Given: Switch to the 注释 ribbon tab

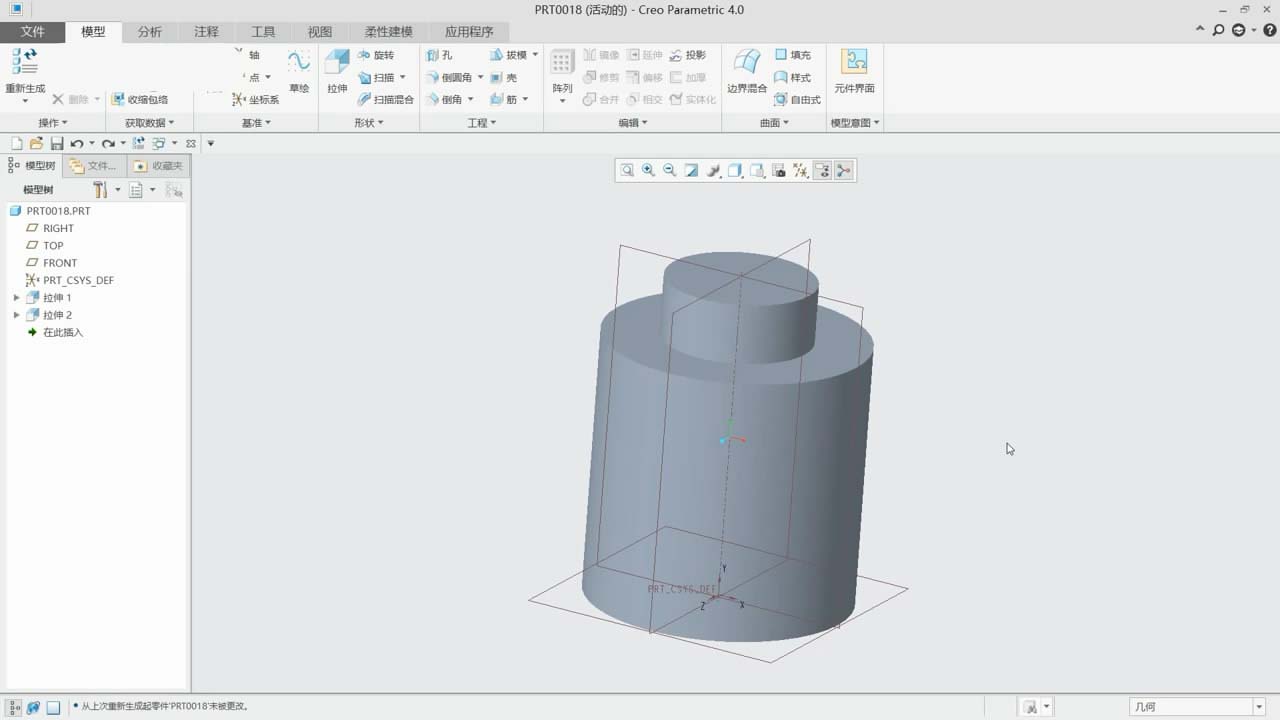Looking at the screenshot, I should coord(206,32).
